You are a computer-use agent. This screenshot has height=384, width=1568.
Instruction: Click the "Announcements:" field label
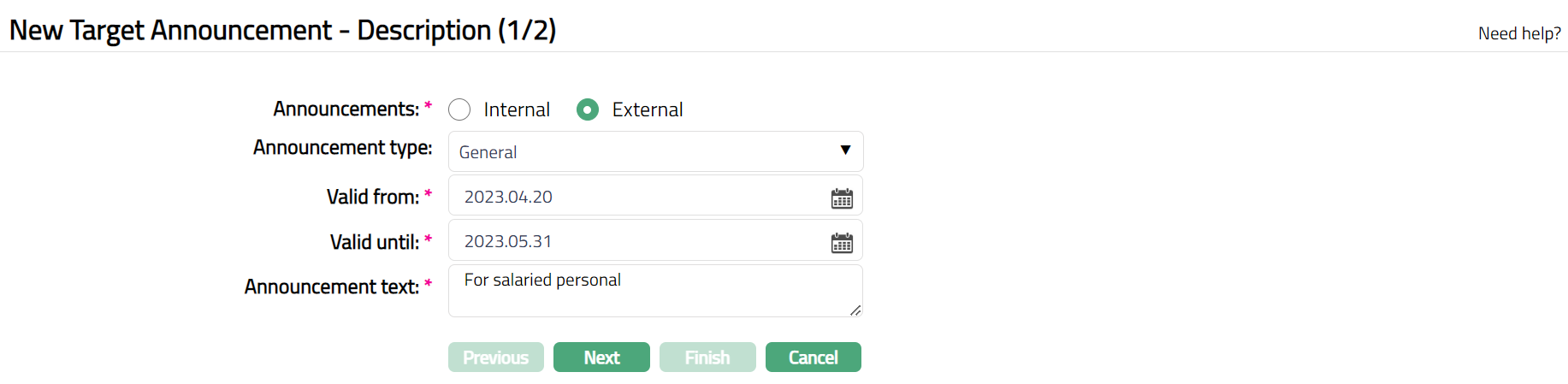click(346, 109)
